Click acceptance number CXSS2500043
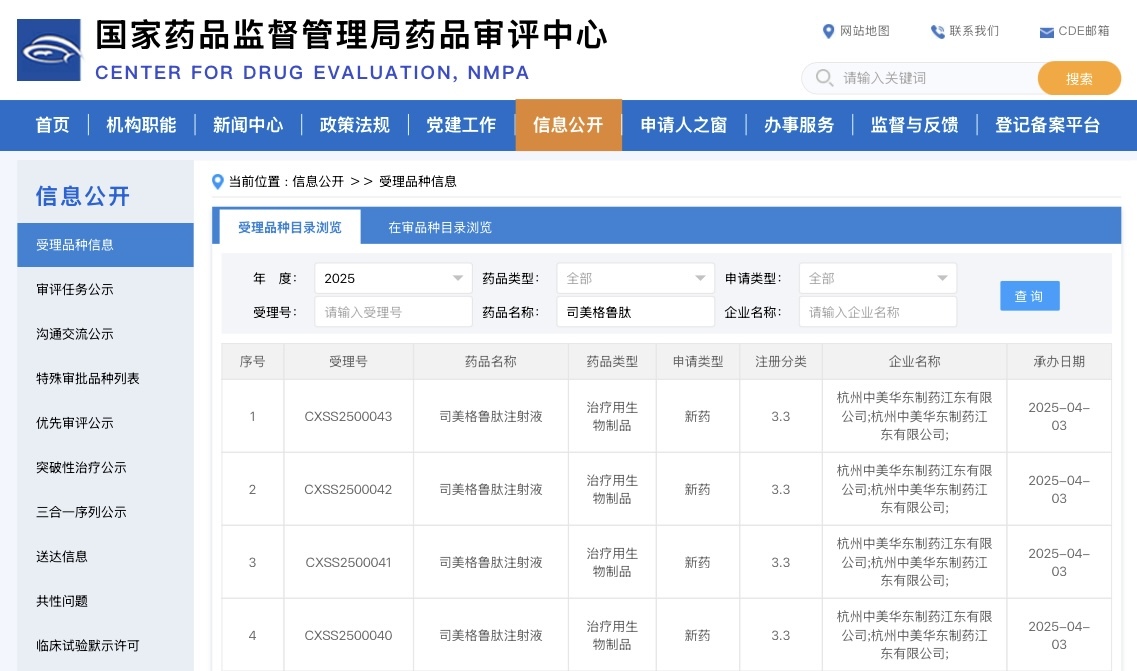The height and width of the screenshot is (671, 1137). 348,416
